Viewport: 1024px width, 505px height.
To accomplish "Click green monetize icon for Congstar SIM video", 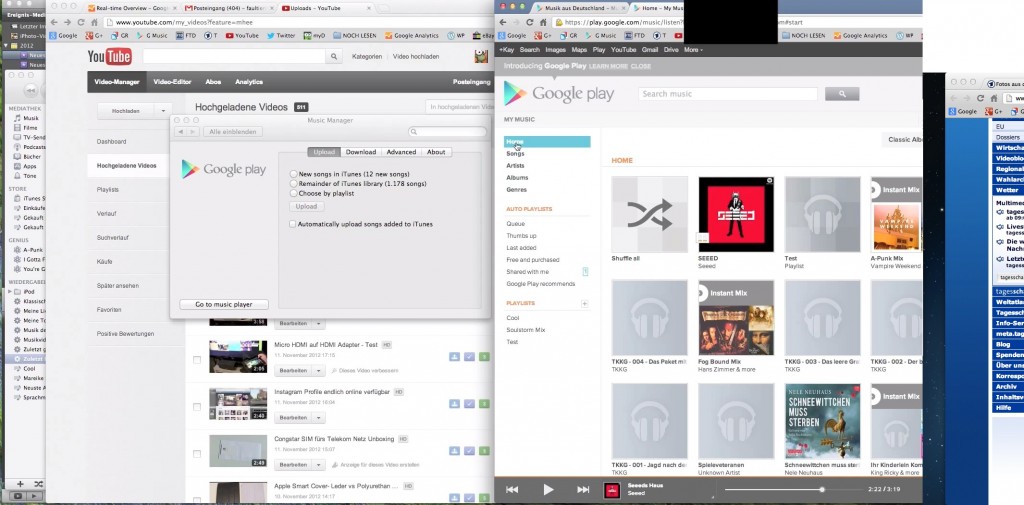I will (x=484, y=451).
